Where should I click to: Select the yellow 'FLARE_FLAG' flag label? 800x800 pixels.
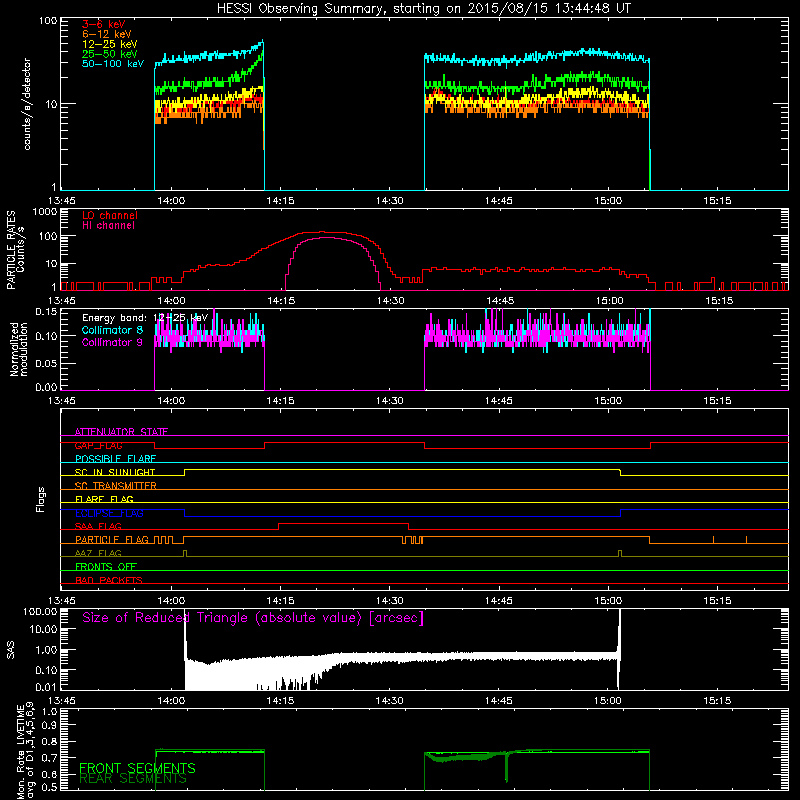(x=104, y=499)
